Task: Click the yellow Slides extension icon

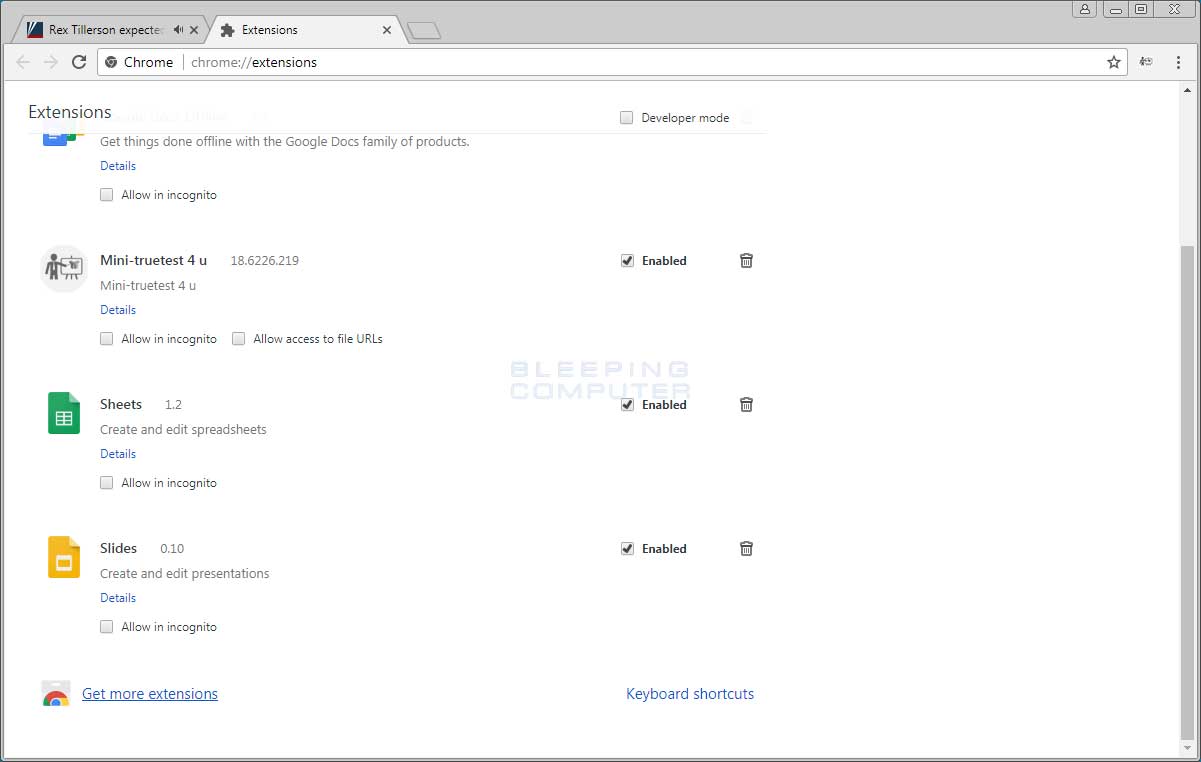Action: (x=64, y=557)
